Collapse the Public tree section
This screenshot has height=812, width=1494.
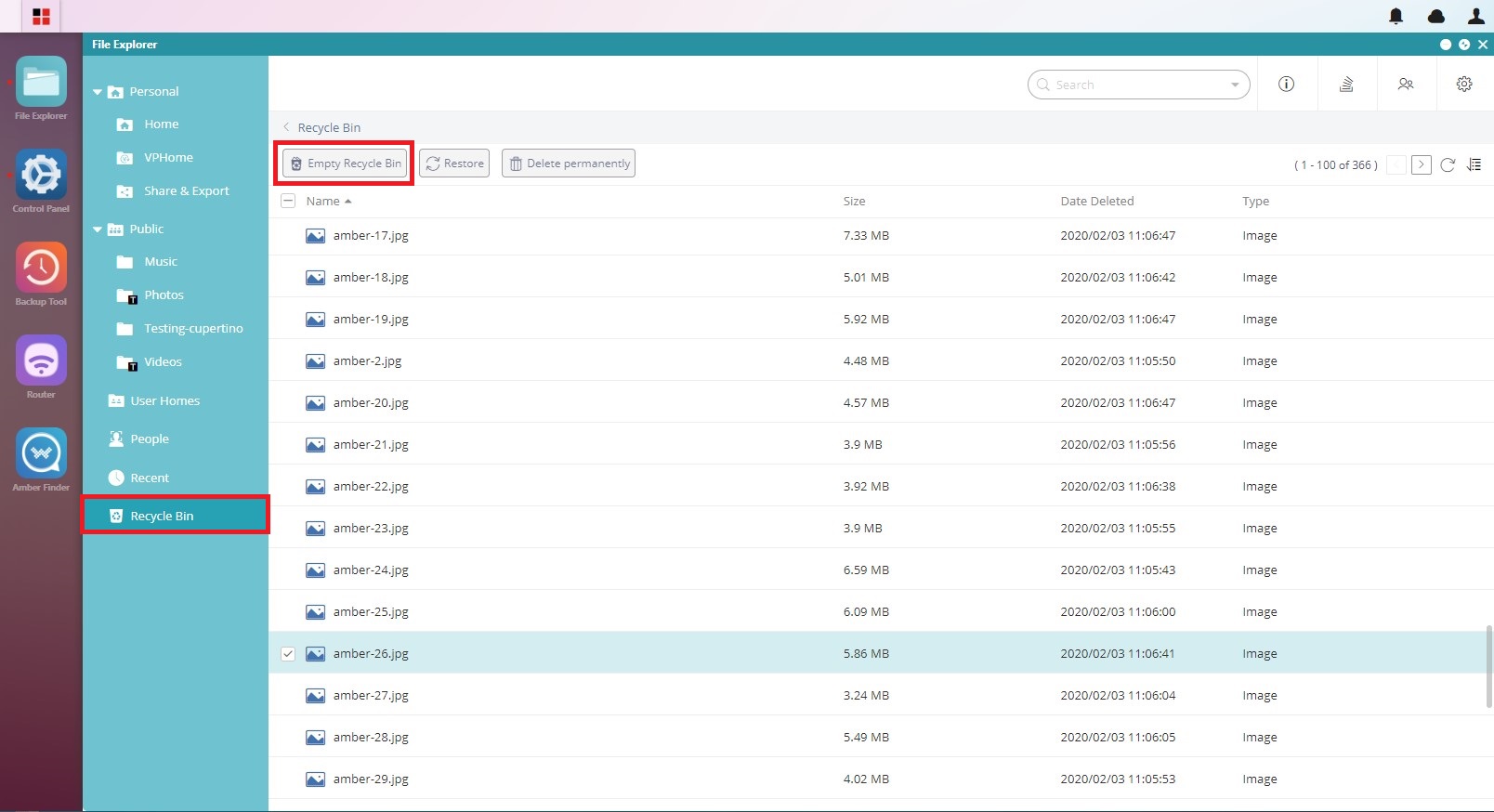pos(98,229)
